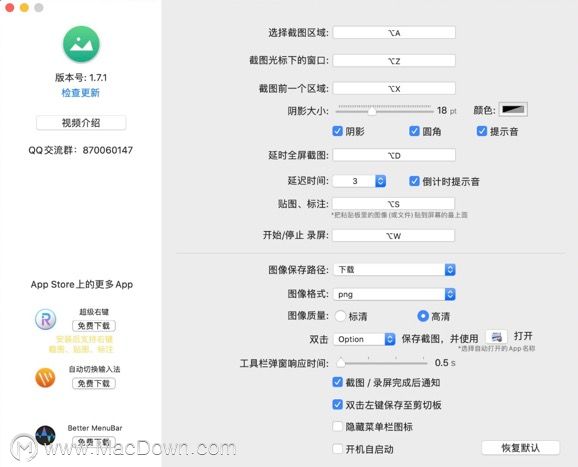
Task: Click the 阴影大小 slider handle
Action: 372,111
